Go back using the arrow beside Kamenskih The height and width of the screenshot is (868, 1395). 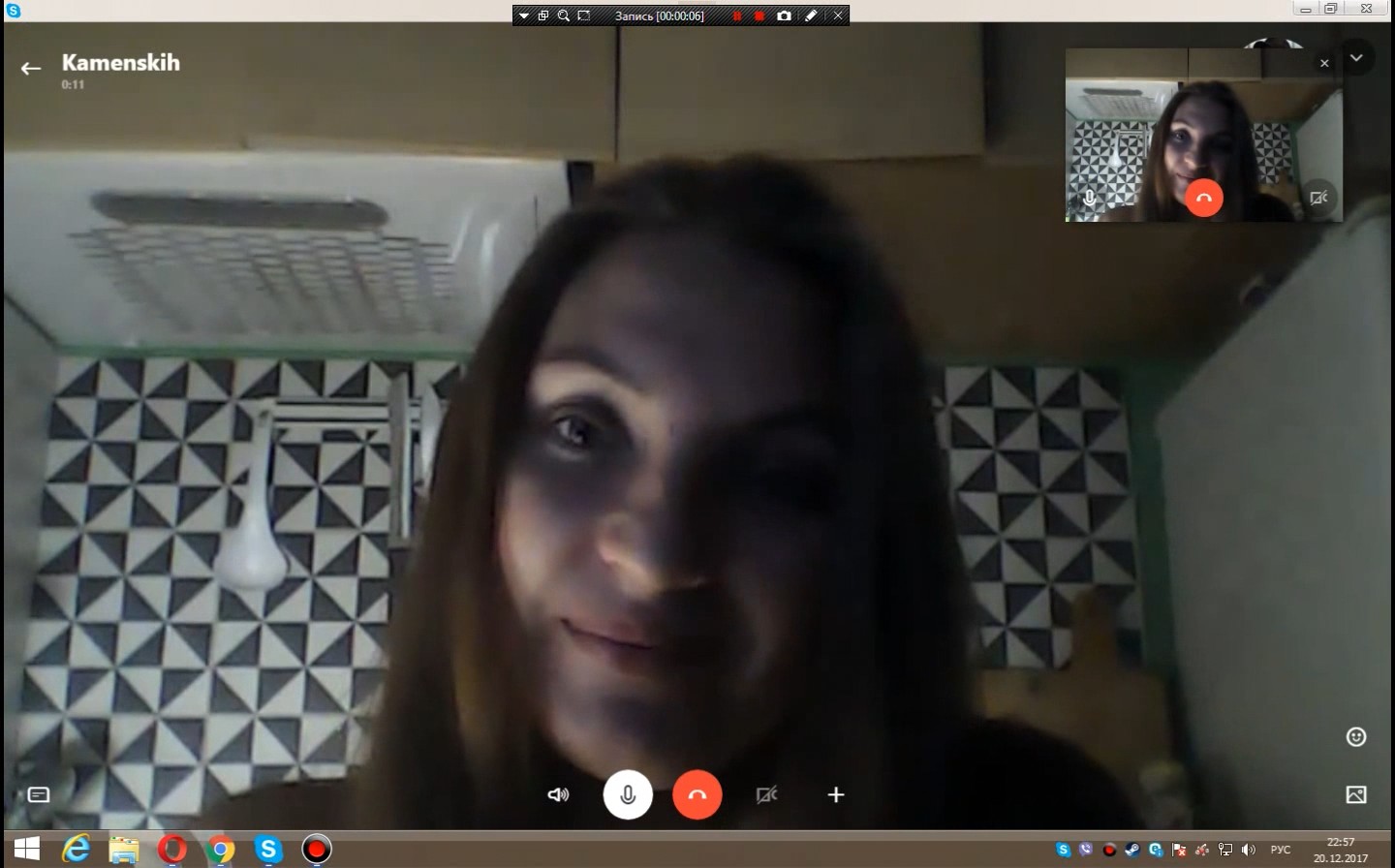[31, 68]
